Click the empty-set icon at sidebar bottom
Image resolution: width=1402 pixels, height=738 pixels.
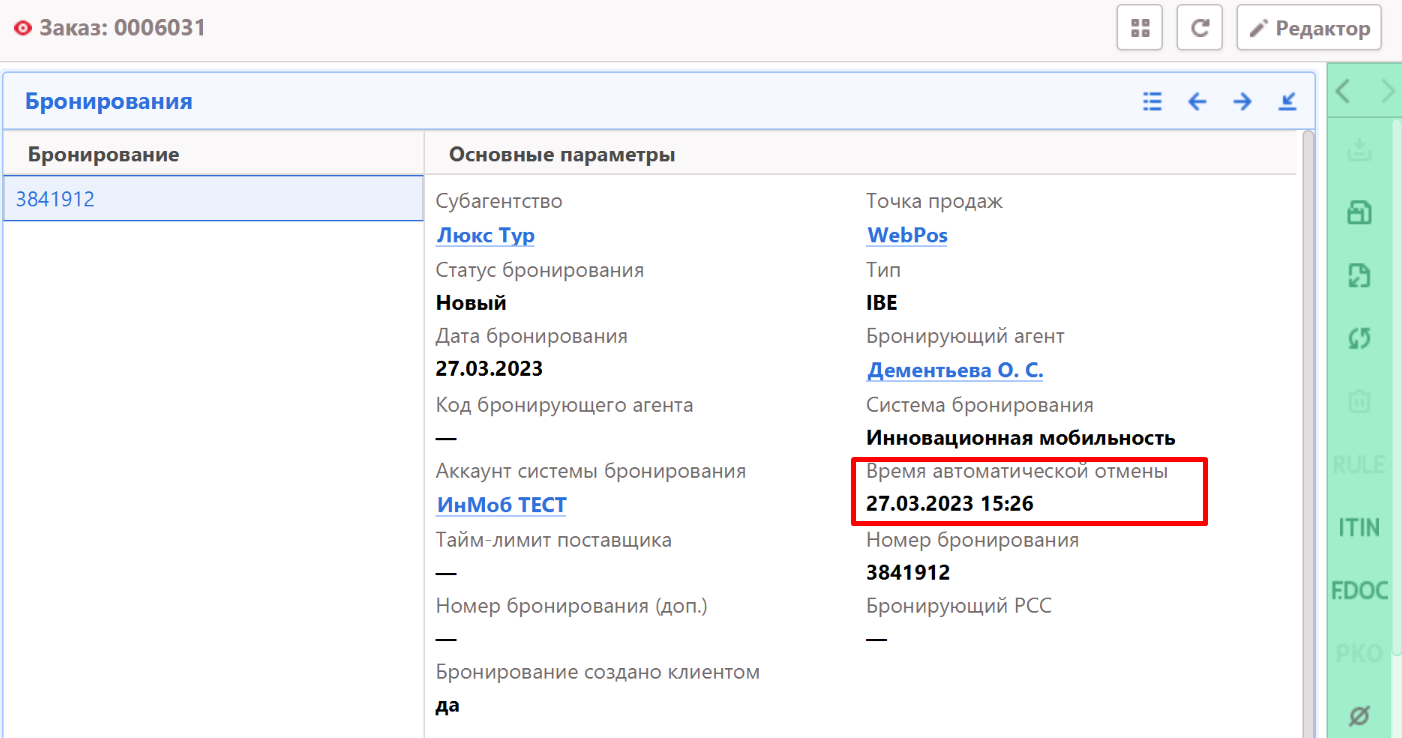tap(1359, 715)
